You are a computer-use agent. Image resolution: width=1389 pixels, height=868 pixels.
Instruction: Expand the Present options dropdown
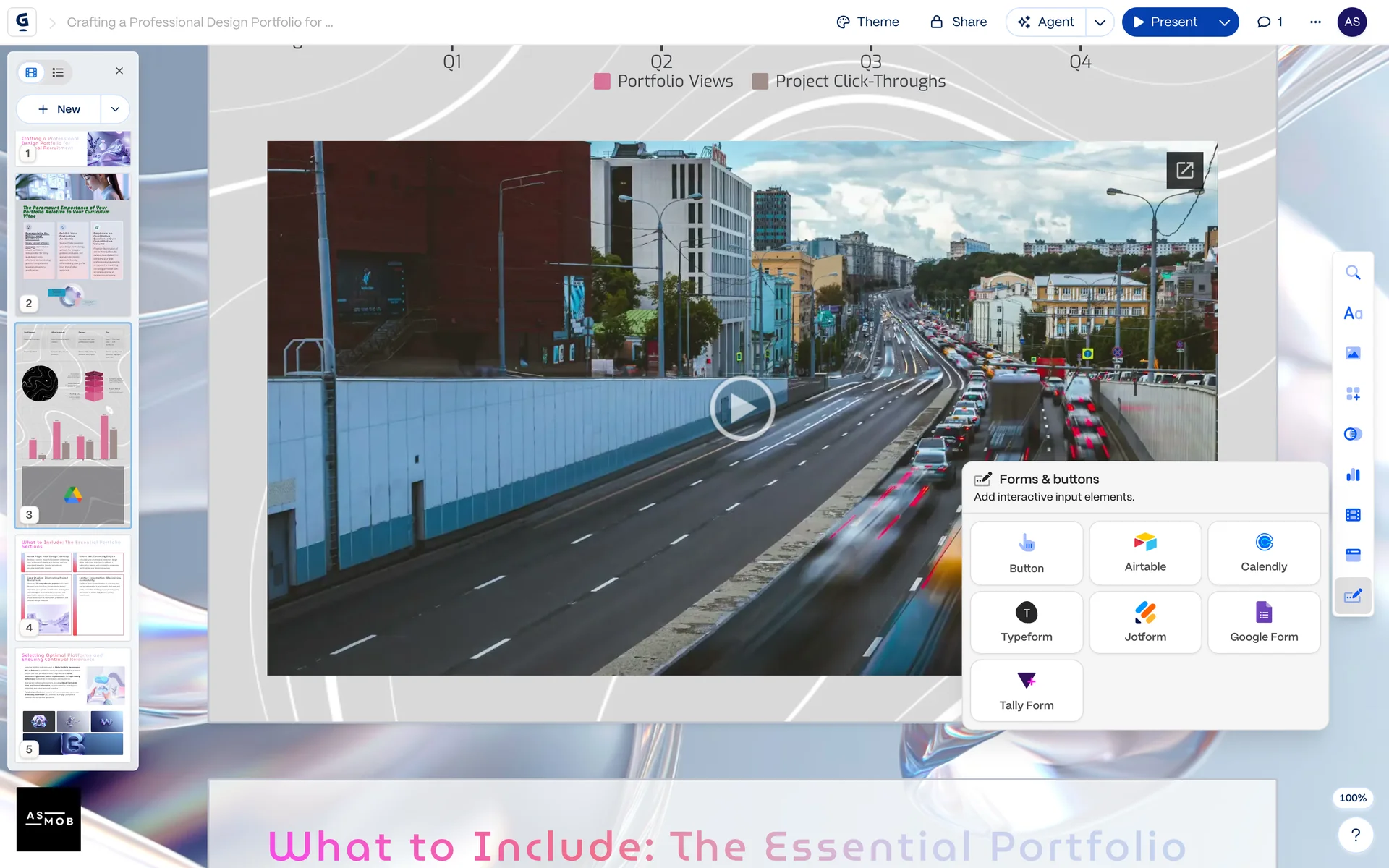(x=1224, y=22)
